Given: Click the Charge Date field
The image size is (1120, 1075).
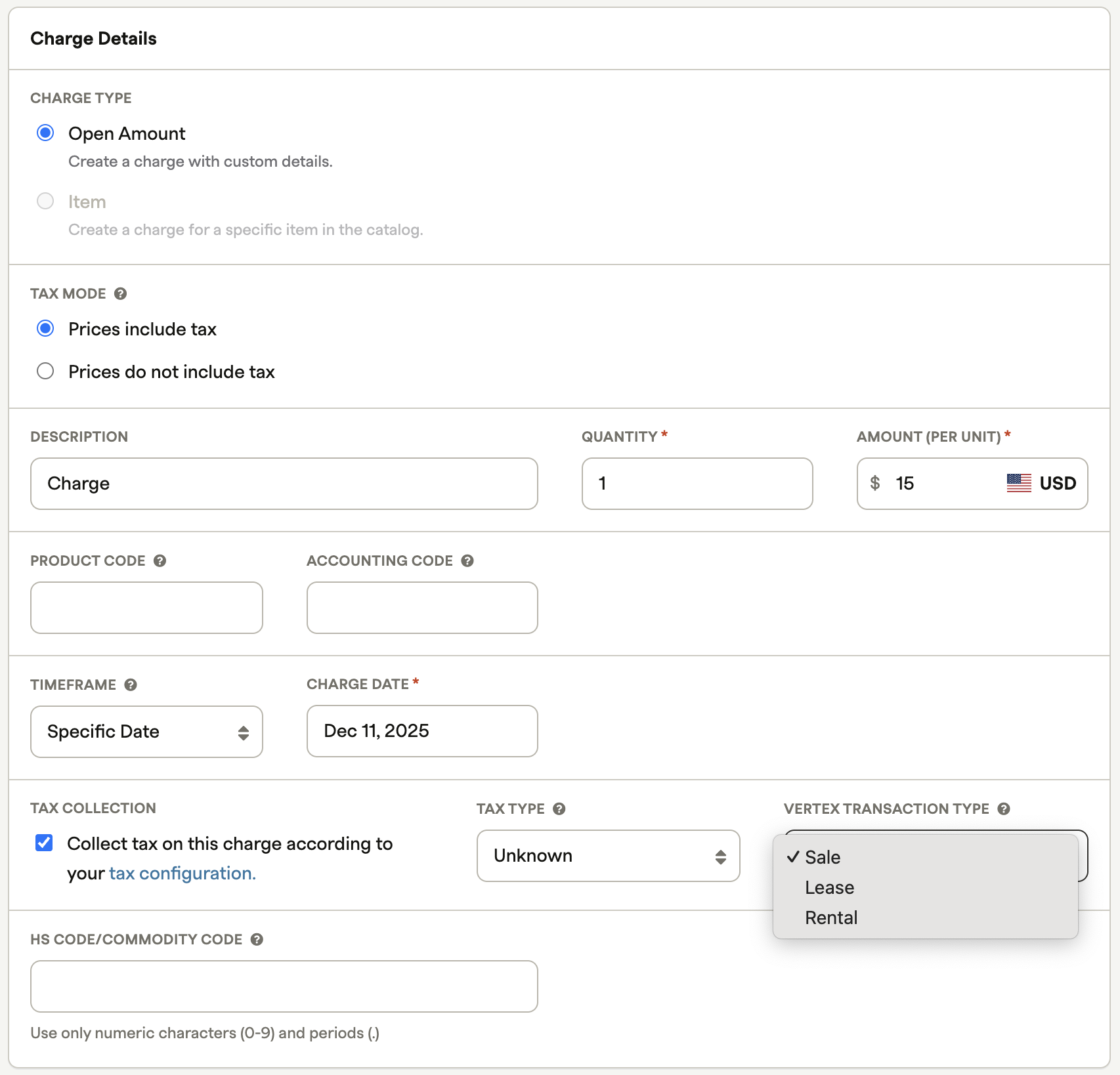Looking at the screenshot, I should (x=421, y=731).
